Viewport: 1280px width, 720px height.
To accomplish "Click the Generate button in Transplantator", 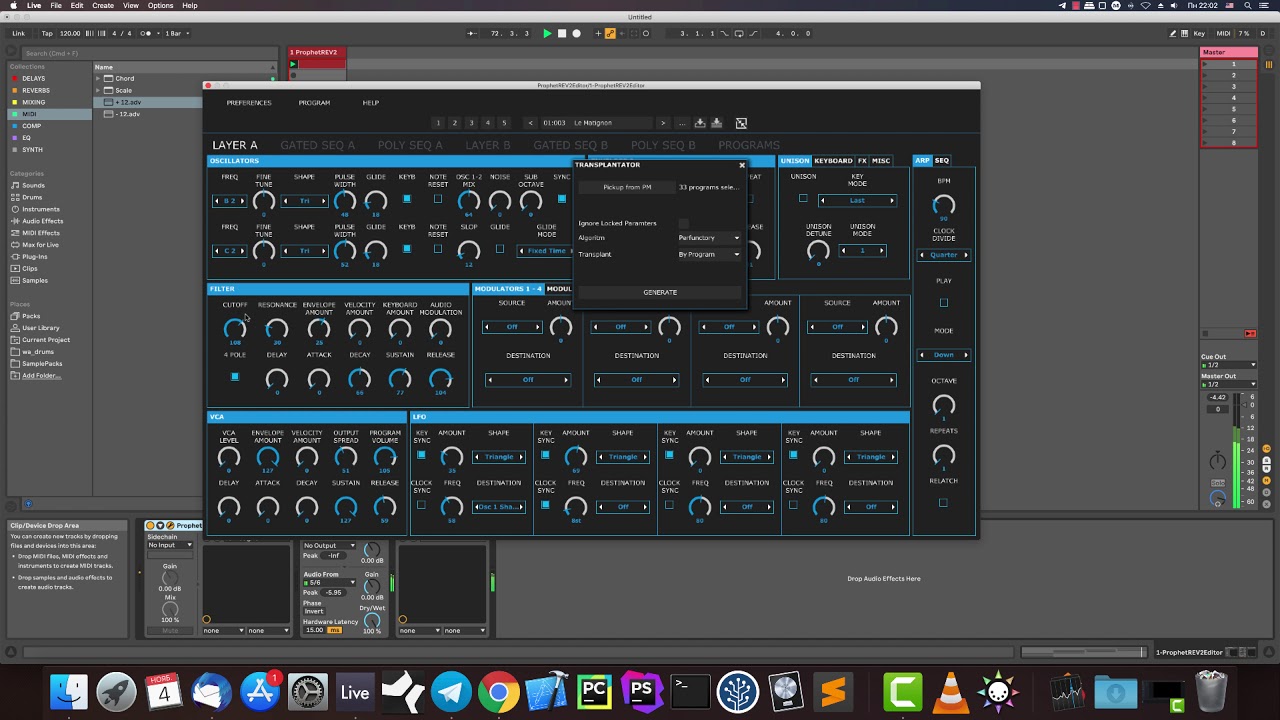I will pyautogui.click(x=660, y=292).
